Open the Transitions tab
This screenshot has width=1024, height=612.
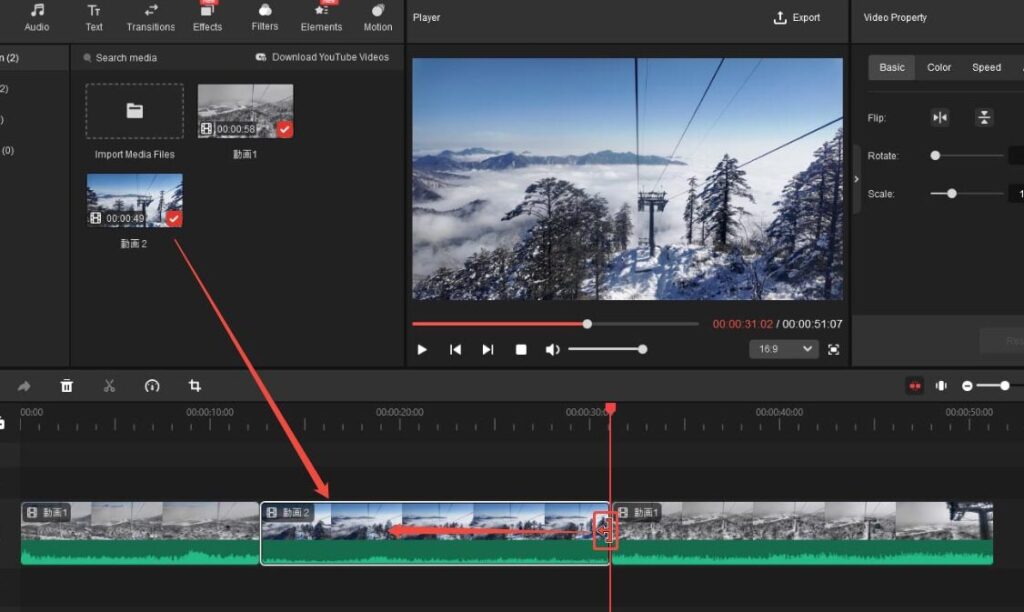pyautogui.click(x=150, y=18)
